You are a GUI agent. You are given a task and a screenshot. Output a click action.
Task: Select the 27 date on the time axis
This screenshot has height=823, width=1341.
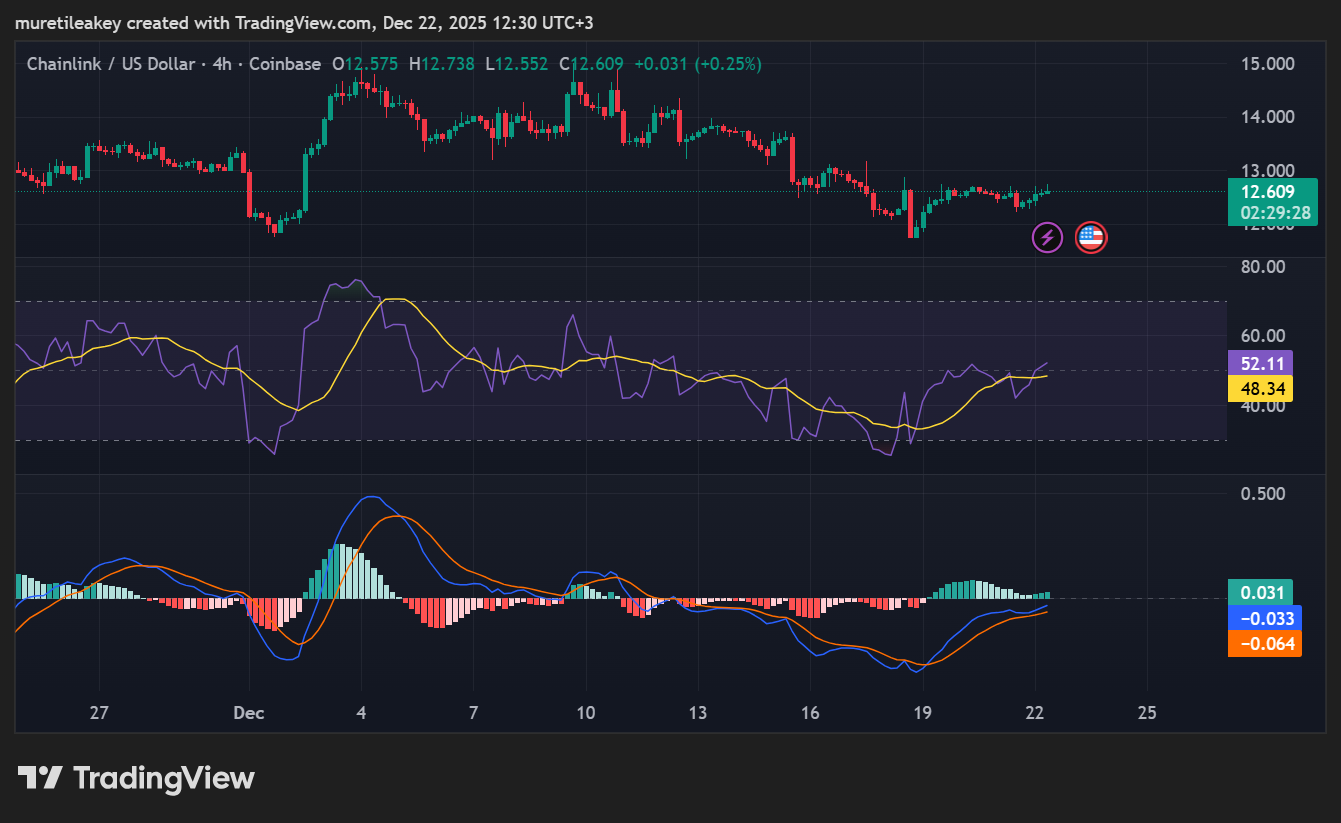click(98, 713)
